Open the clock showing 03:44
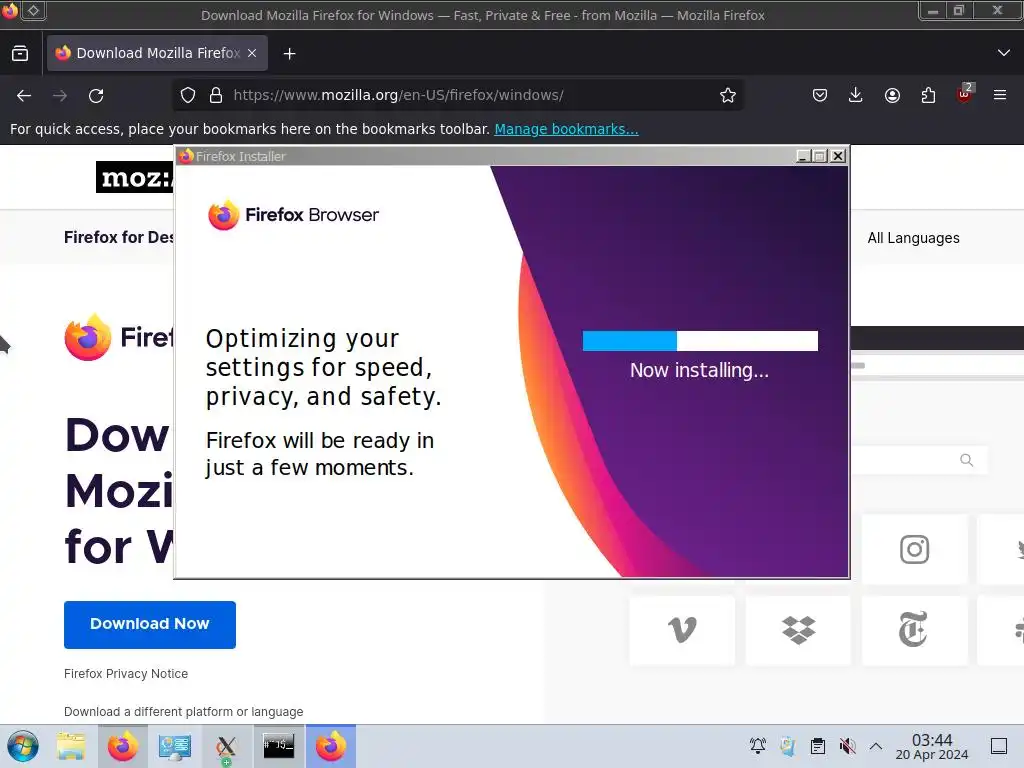 [x=932, y=747]
